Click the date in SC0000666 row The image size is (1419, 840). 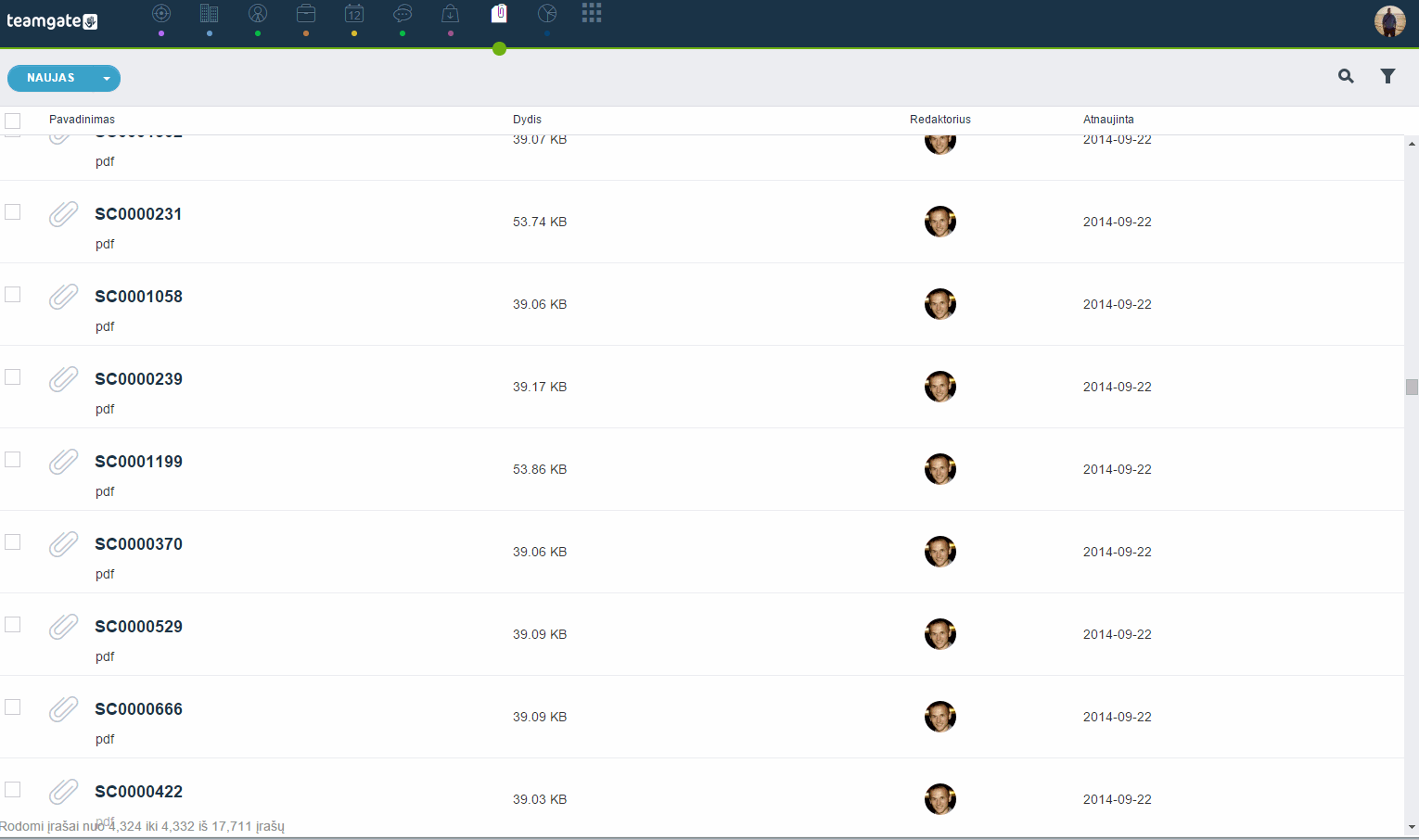pos(1118,717)
